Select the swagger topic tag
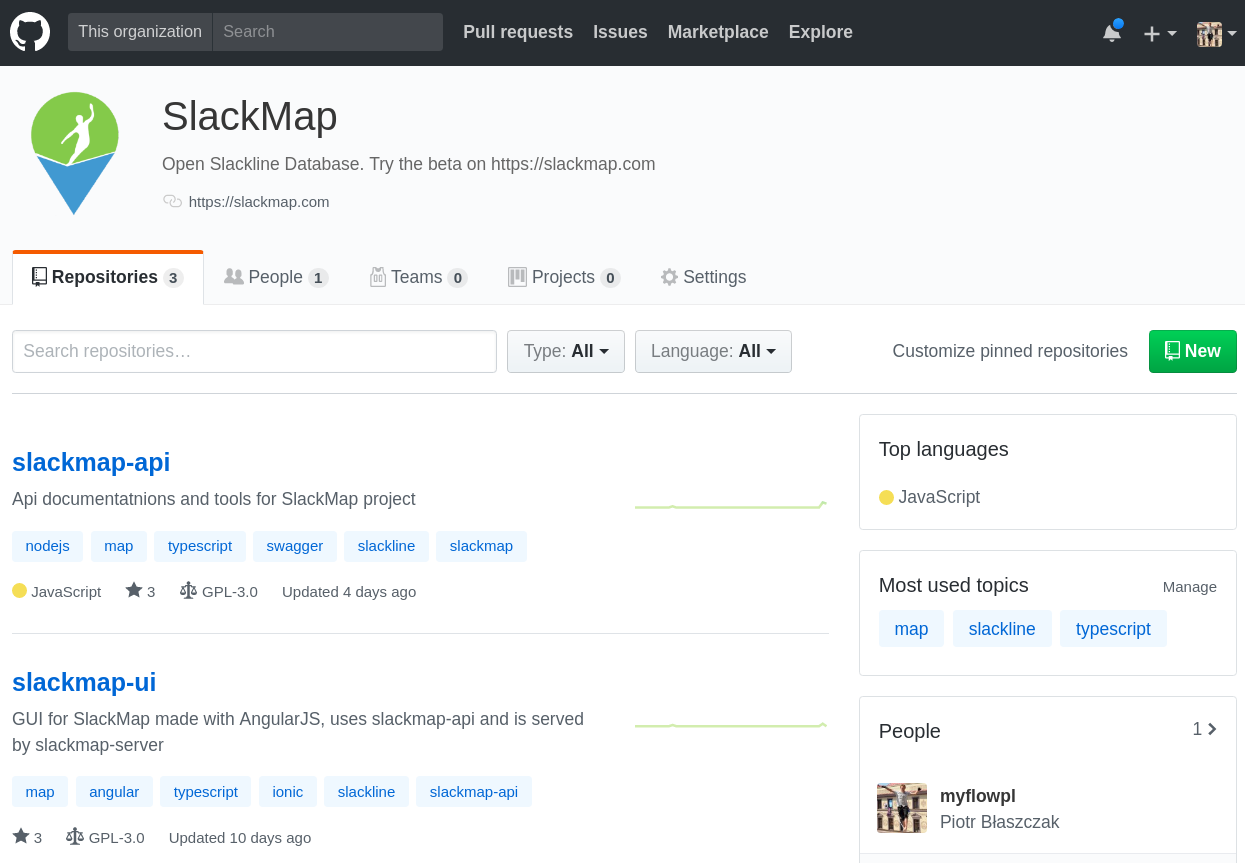The image size is (1245, 863). click(295, 546)
